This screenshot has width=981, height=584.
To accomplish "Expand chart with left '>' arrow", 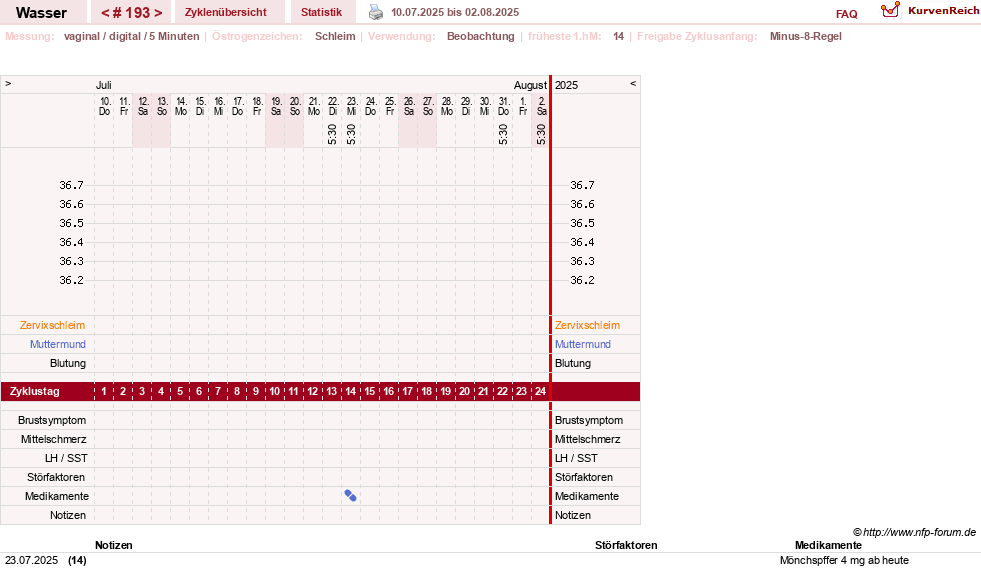I will click(8, 83).
